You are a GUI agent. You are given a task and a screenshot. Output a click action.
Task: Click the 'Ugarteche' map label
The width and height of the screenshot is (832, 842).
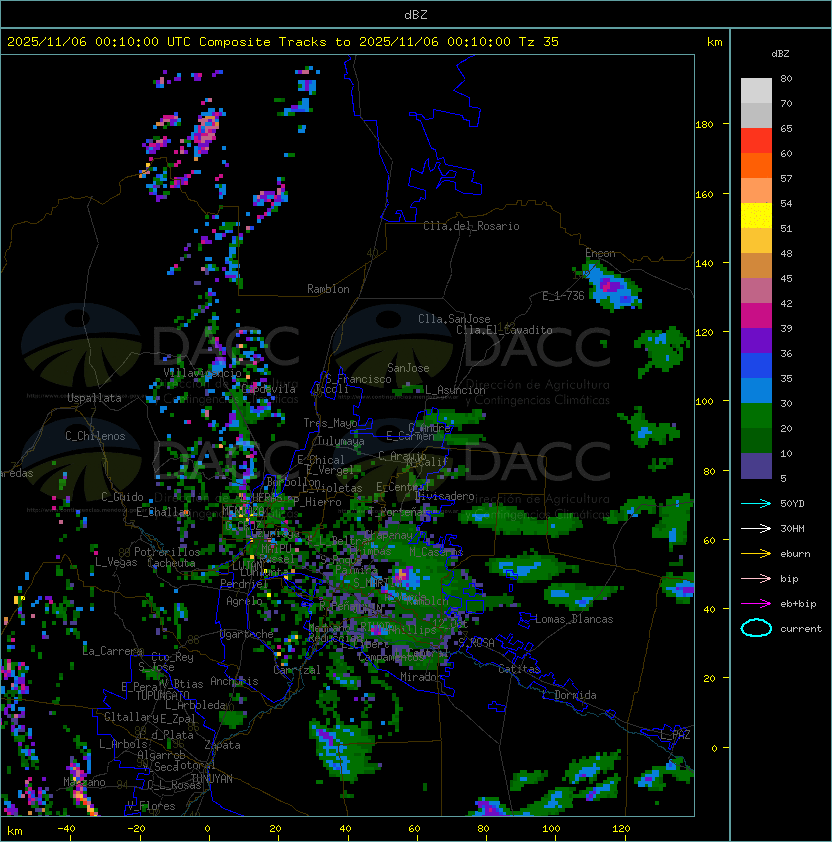[247, 634]
